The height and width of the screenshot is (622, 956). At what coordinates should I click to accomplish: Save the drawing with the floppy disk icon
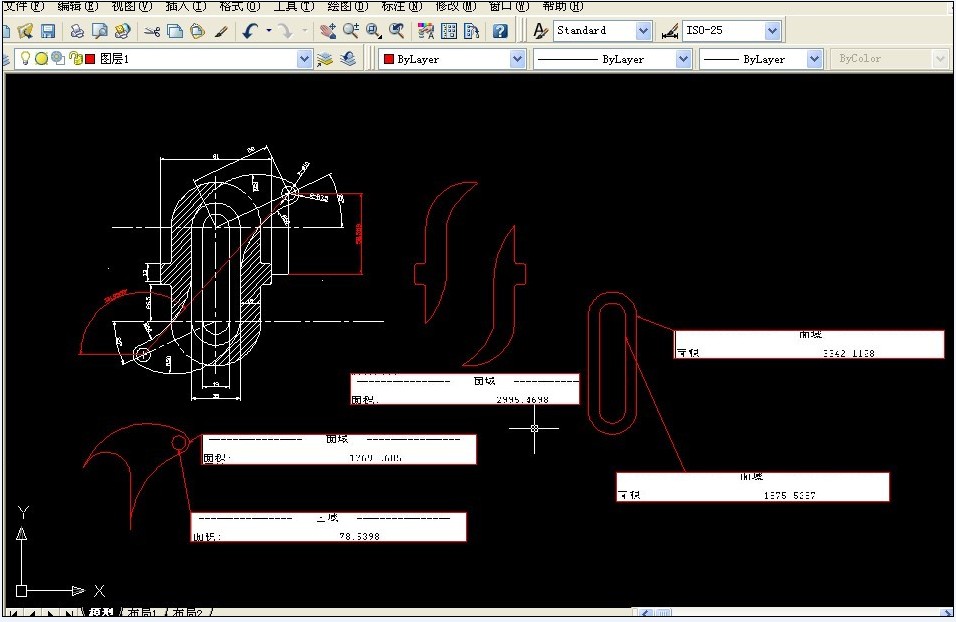[48, 30]
